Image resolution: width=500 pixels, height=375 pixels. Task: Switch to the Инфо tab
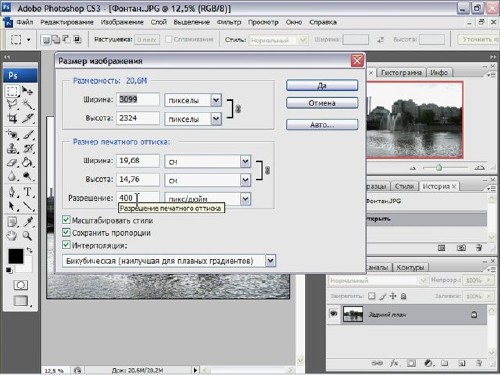click(x=439, y=72)
